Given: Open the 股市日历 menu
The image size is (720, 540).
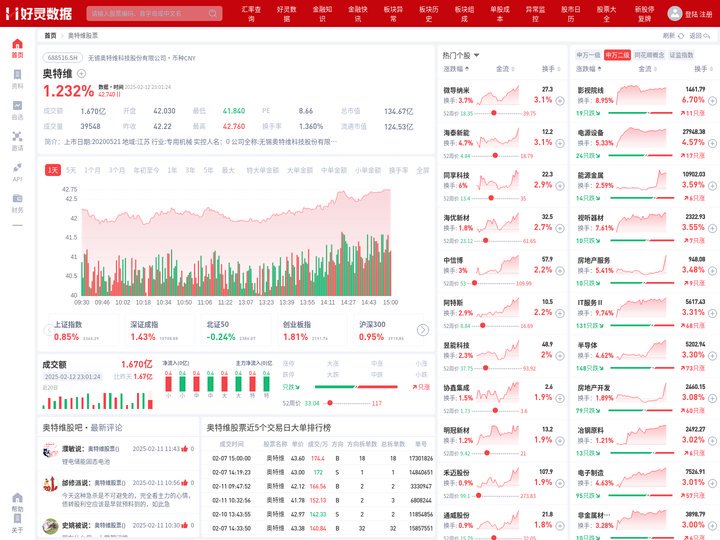Looking at the screenshot, I should 571,14.
